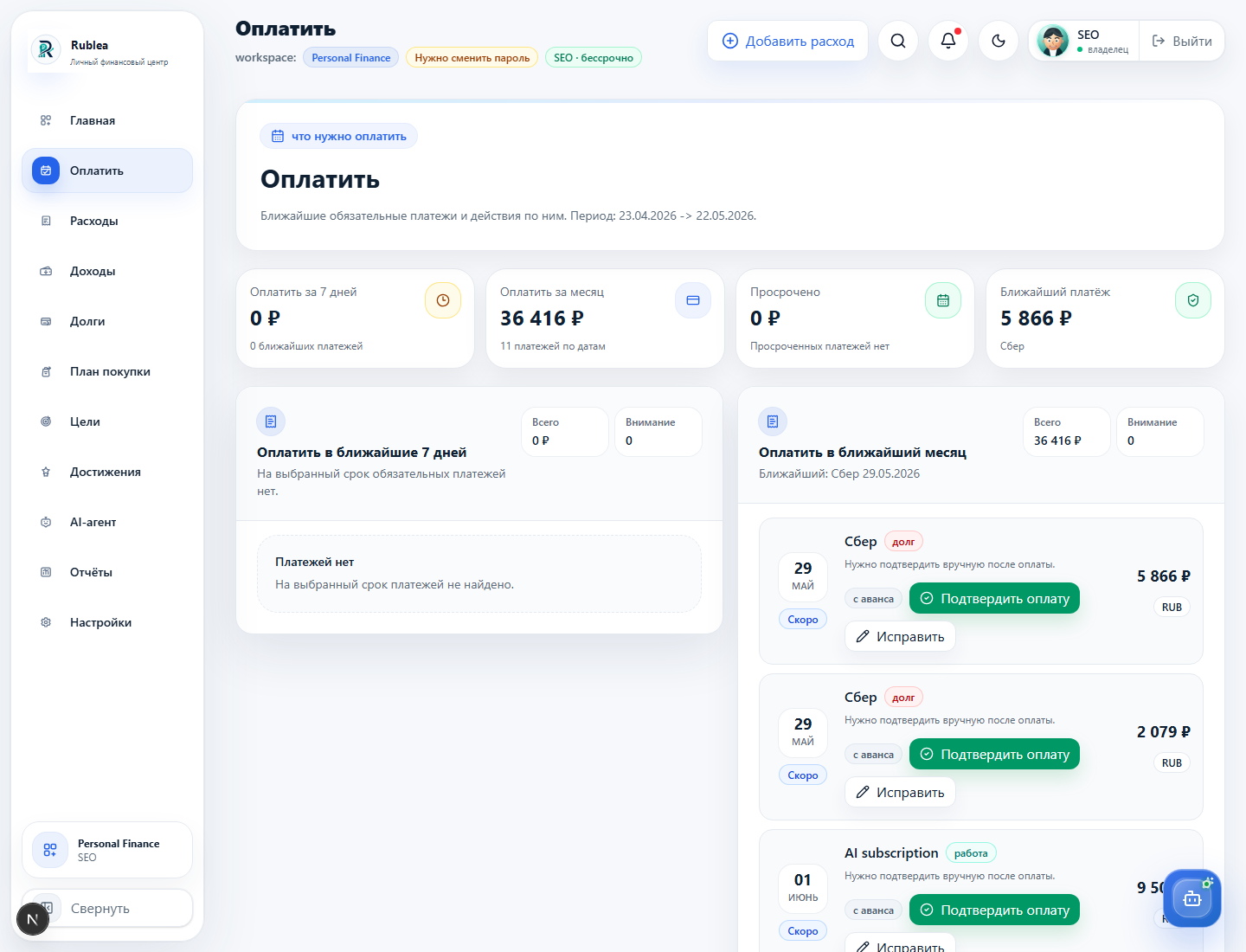This screenshot has height=952, width=1246.
Task: Click Добавить расход button
Action: click(787, 41)
